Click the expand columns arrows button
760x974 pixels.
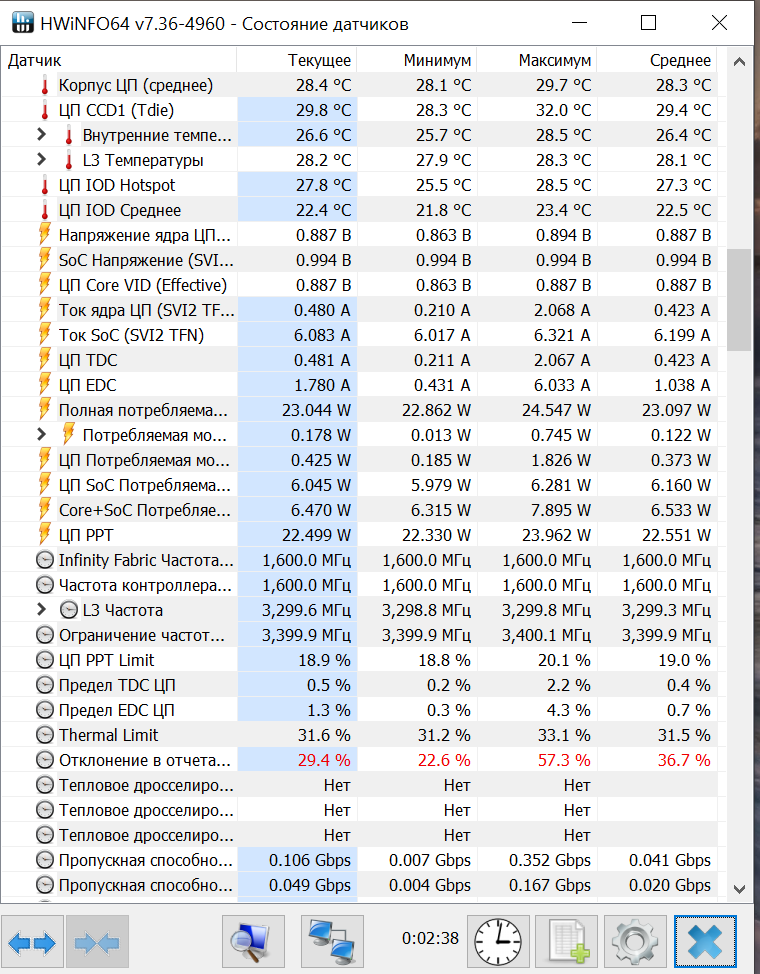tap(33, 941)
